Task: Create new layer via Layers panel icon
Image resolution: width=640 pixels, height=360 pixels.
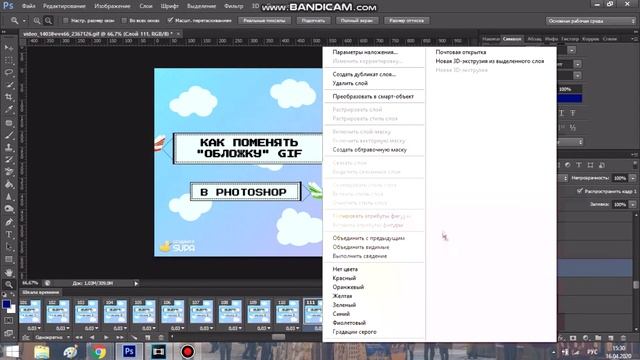Action: 611,338
